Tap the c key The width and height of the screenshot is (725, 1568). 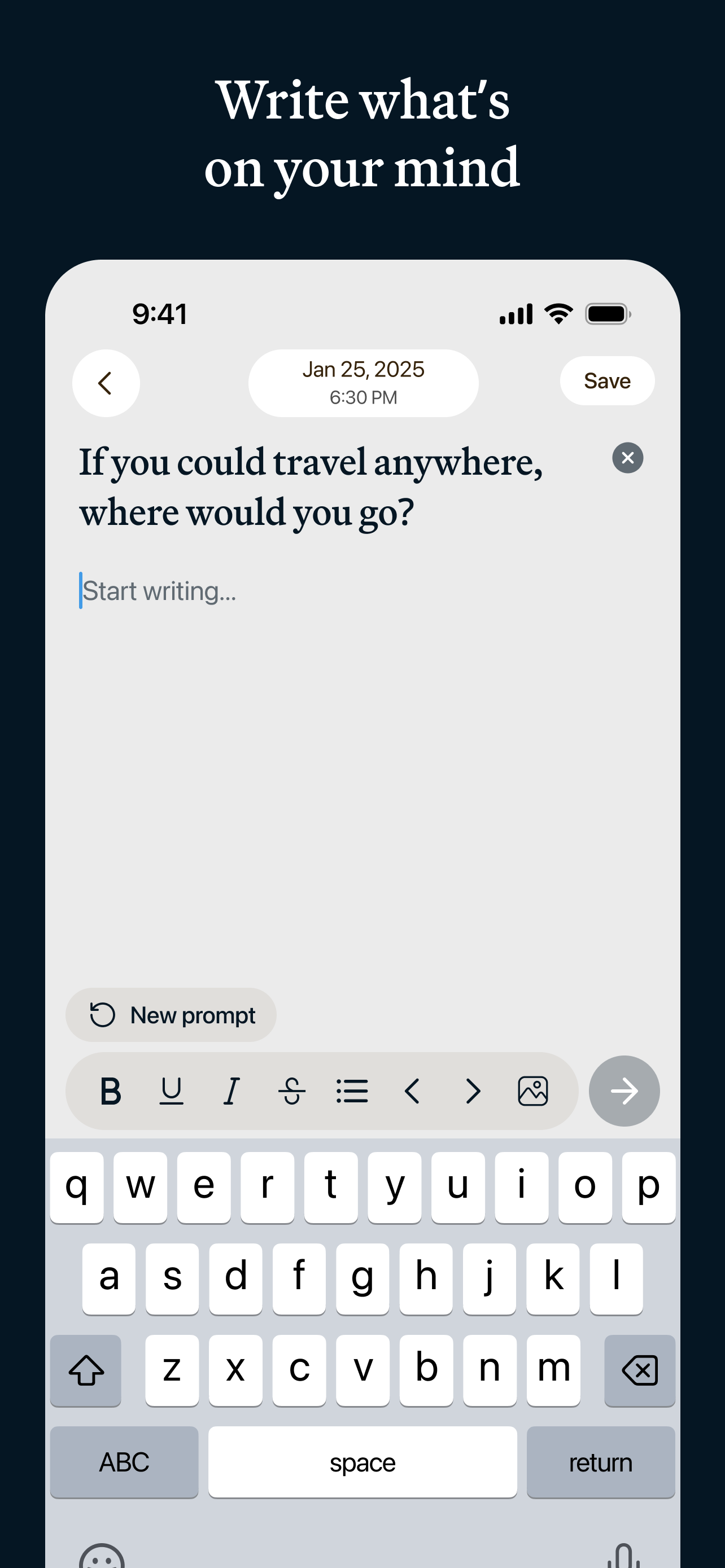(299, 1370)
